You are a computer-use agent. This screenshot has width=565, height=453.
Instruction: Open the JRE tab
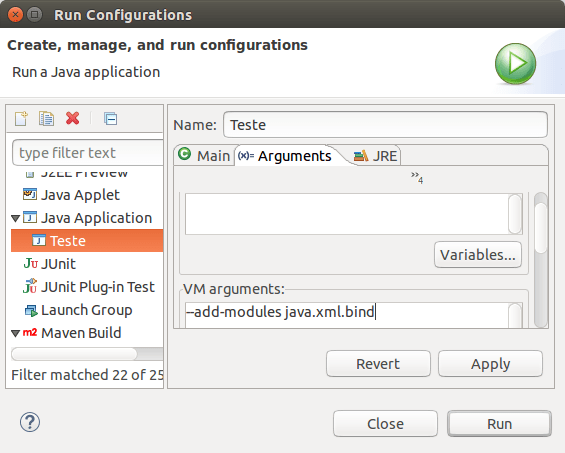coord(375,156)
